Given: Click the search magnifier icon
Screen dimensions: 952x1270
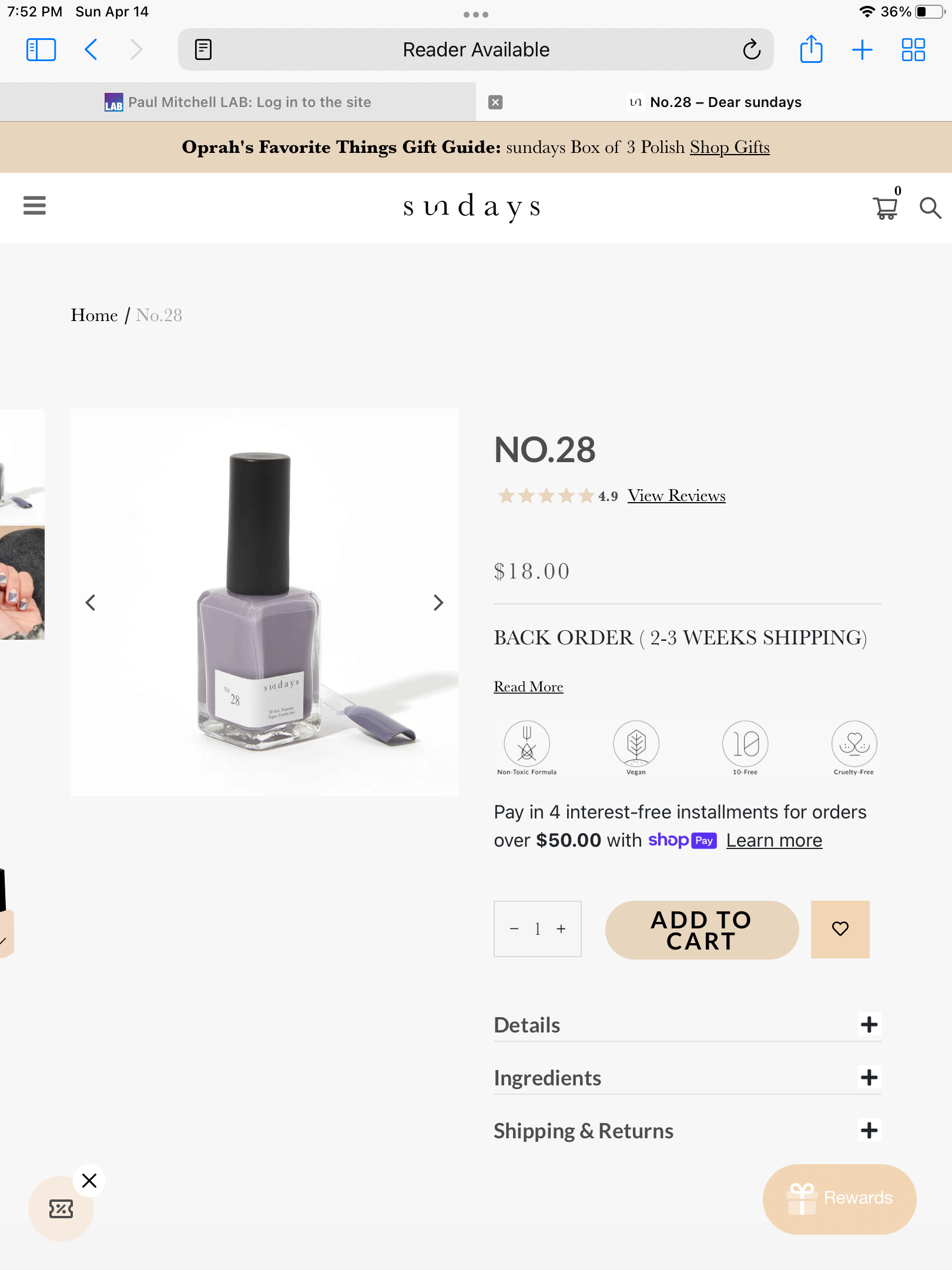Looking at the screenshot, I should 930,208.
